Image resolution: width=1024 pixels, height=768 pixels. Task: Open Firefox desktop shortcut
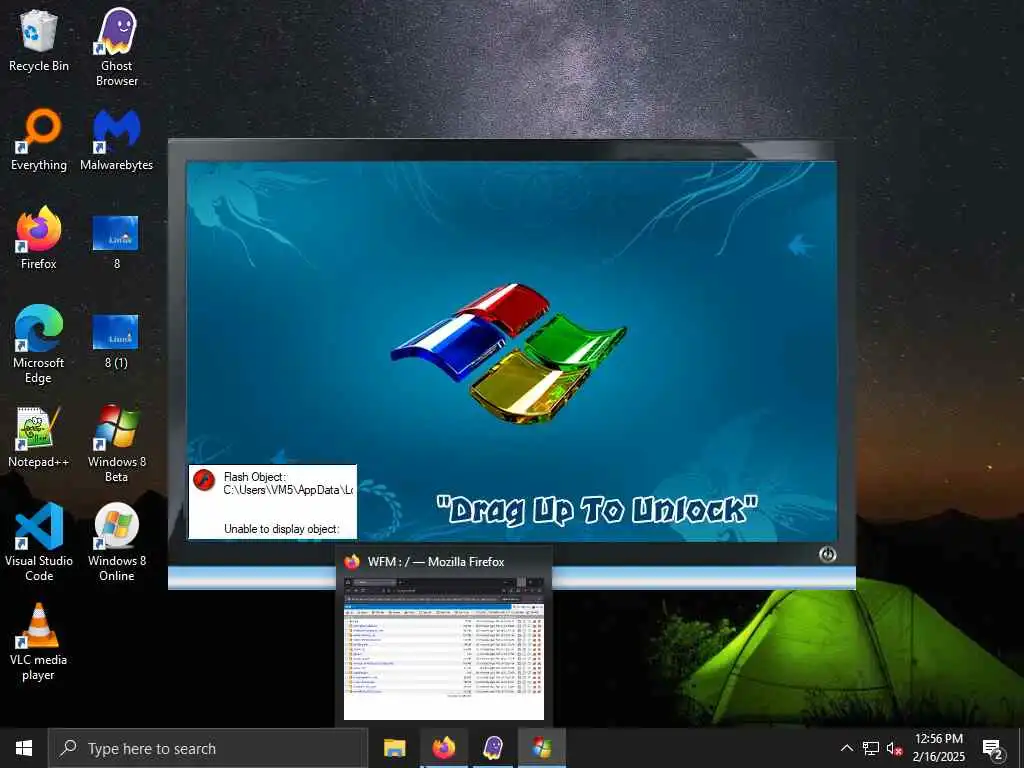39,238
